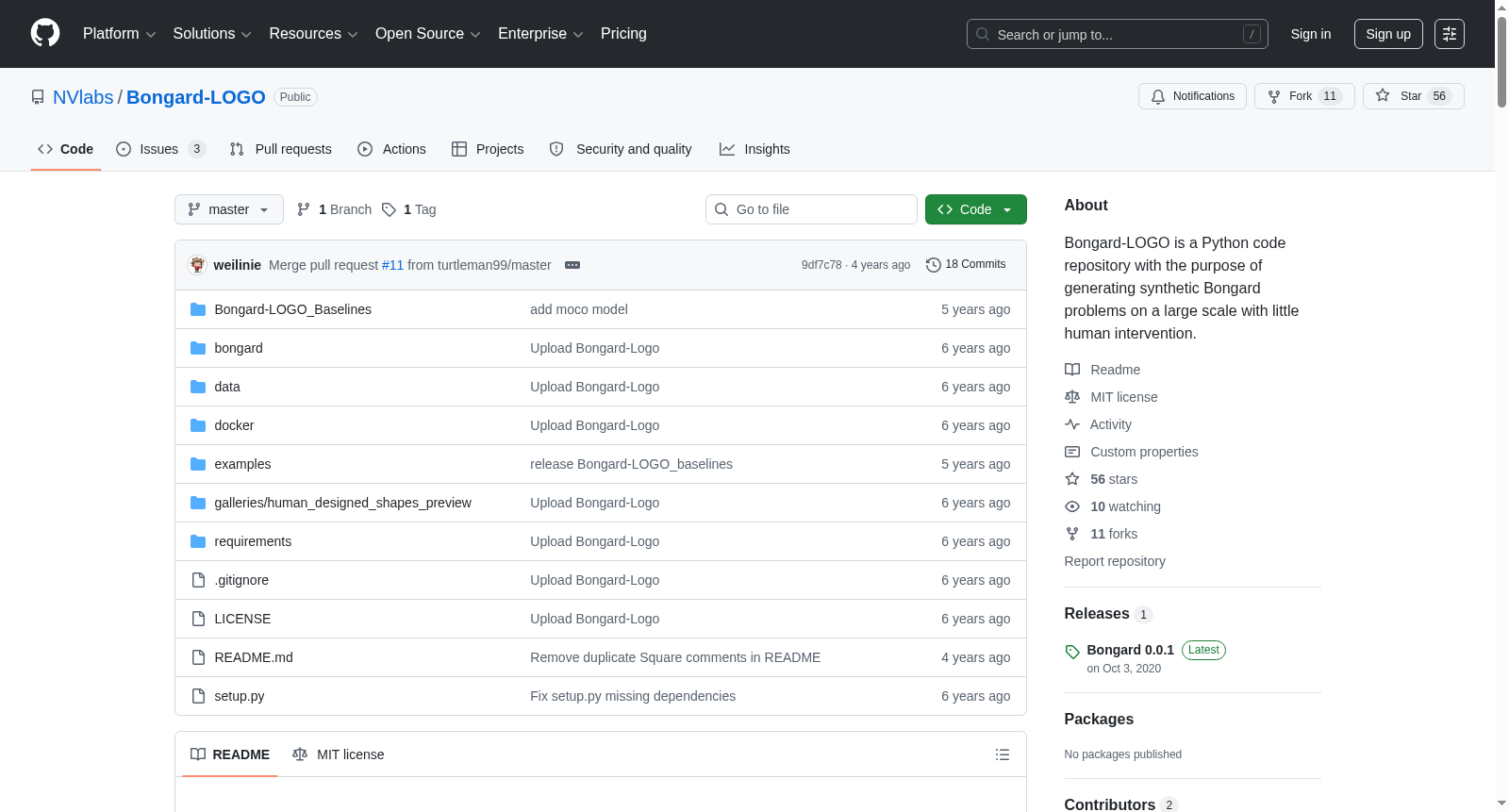Open the README.md file

(254, 657)
